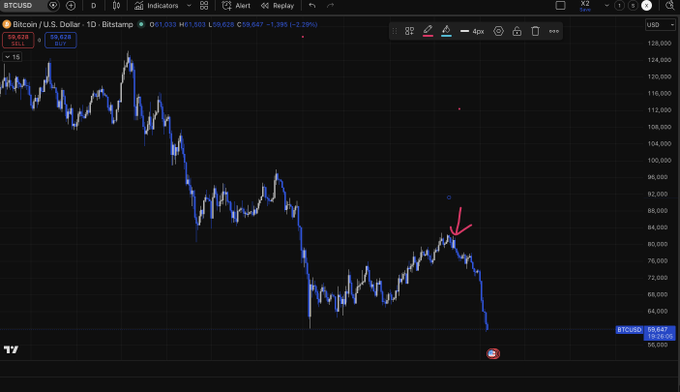Viewport: 680px width, 392px height.
Task: Click the eye icon beside the BTCUSD symbol
Action: [53, 6]
